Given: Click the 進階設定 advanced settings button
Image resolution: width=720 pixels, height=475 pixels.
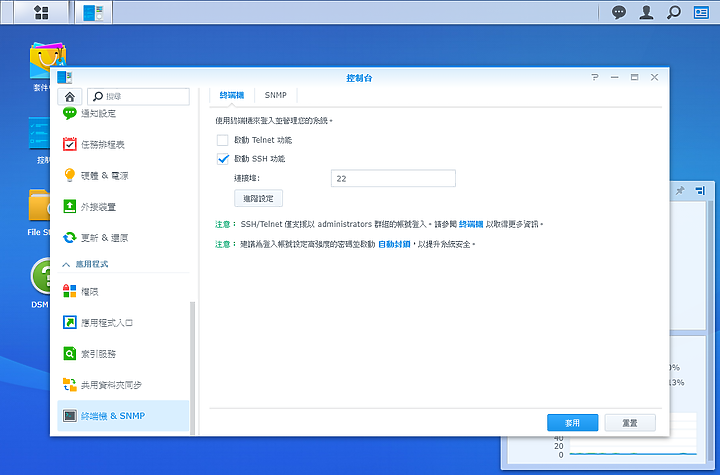Looking at the screenshot, I should pos(259,198).
